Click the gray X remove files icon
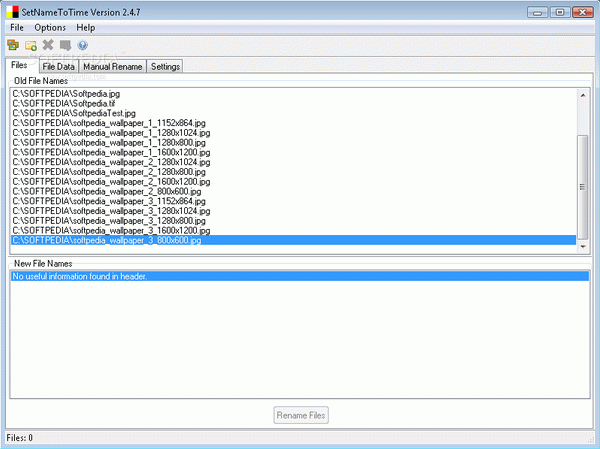 click(x=48, y=45)
